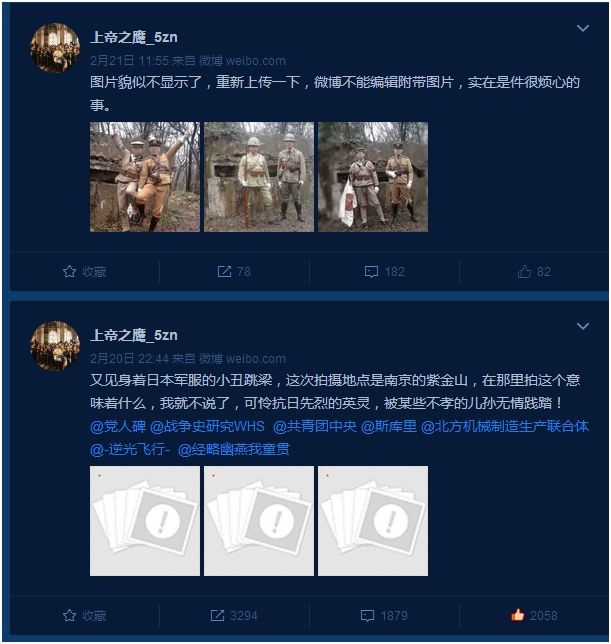Open the @北方机械制造生产联合体 mention
The height and width of the screenshot is (644, 611).
point(505,426)
